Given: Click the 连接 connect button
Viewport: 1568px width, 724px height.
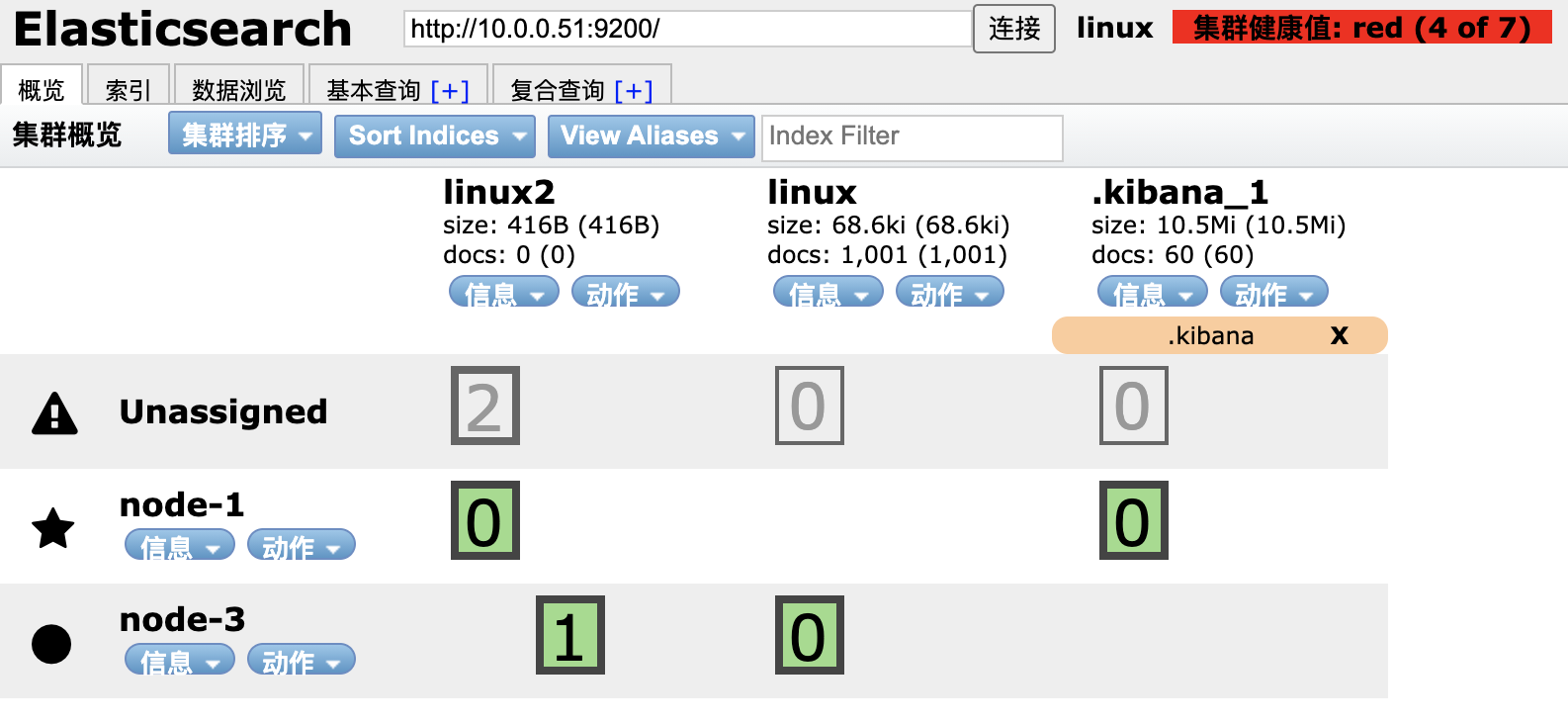Looking at the screenshot, I should click(1014, 29).
